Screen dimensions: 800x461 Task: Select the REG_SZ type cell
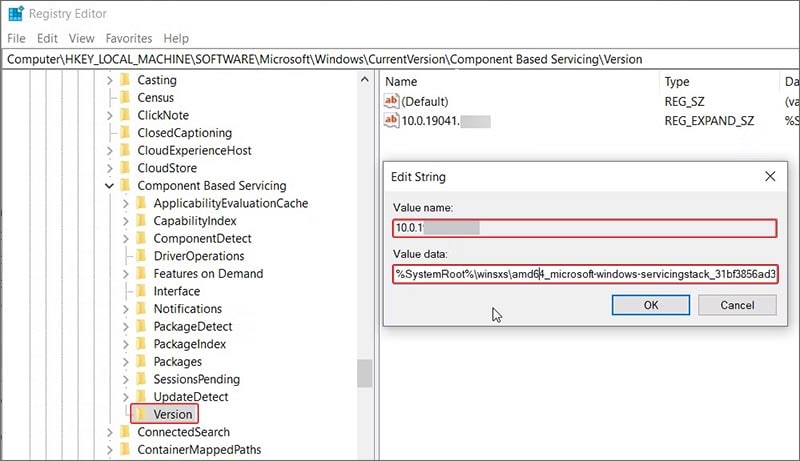[x=684, y=101]
